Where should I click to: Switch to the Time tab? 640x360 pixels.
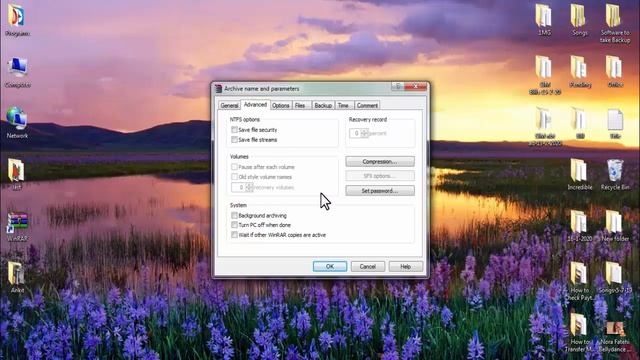pos(344,105)
